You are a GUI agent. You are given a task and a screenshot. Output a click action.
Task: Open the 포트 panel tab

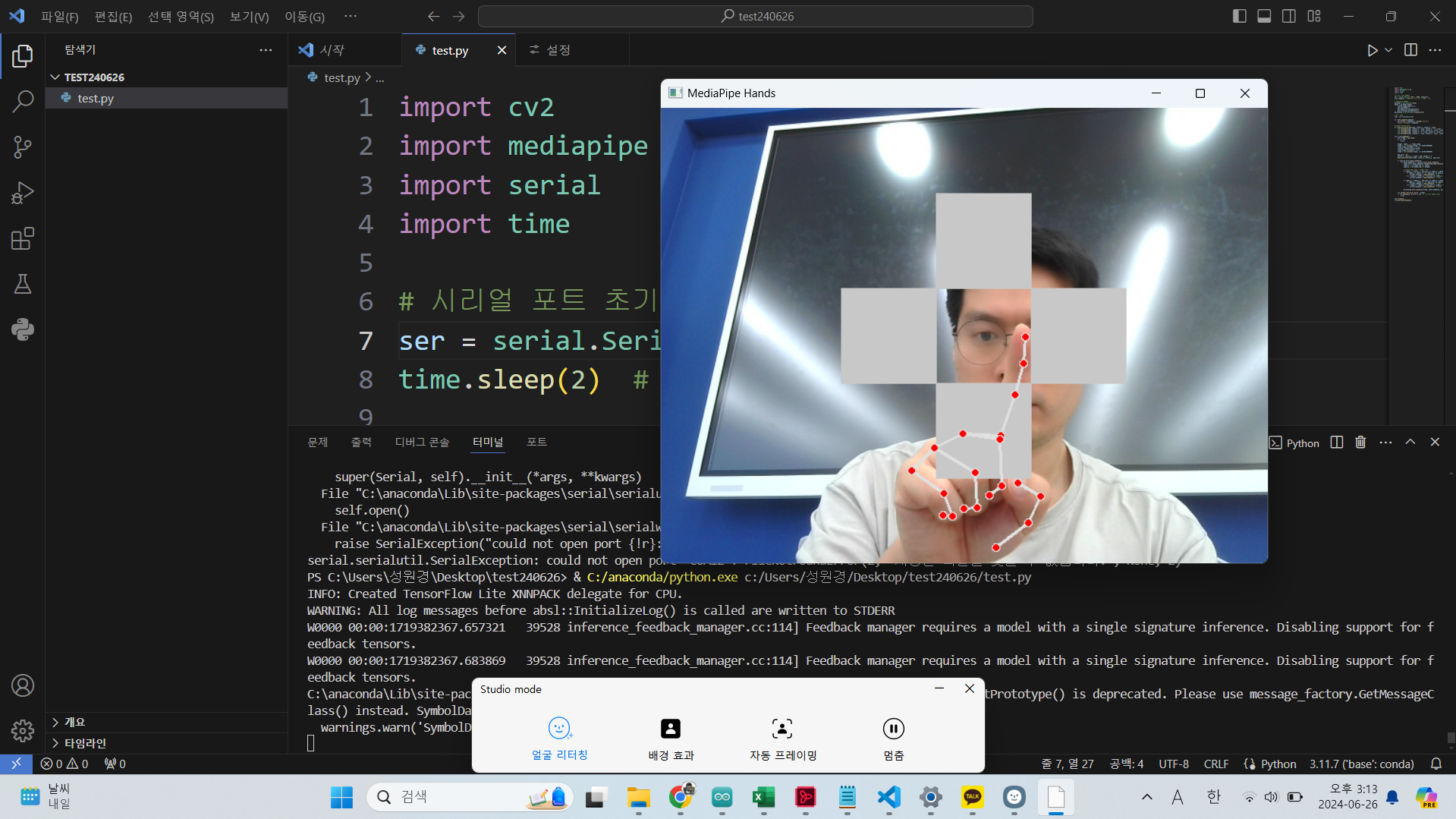(x=536, y=443)
